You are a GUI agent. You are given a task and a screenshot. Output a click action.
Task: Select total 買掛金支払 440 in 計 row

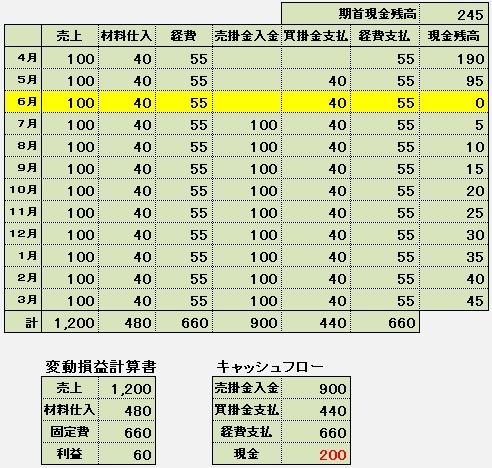coord(316,322)
